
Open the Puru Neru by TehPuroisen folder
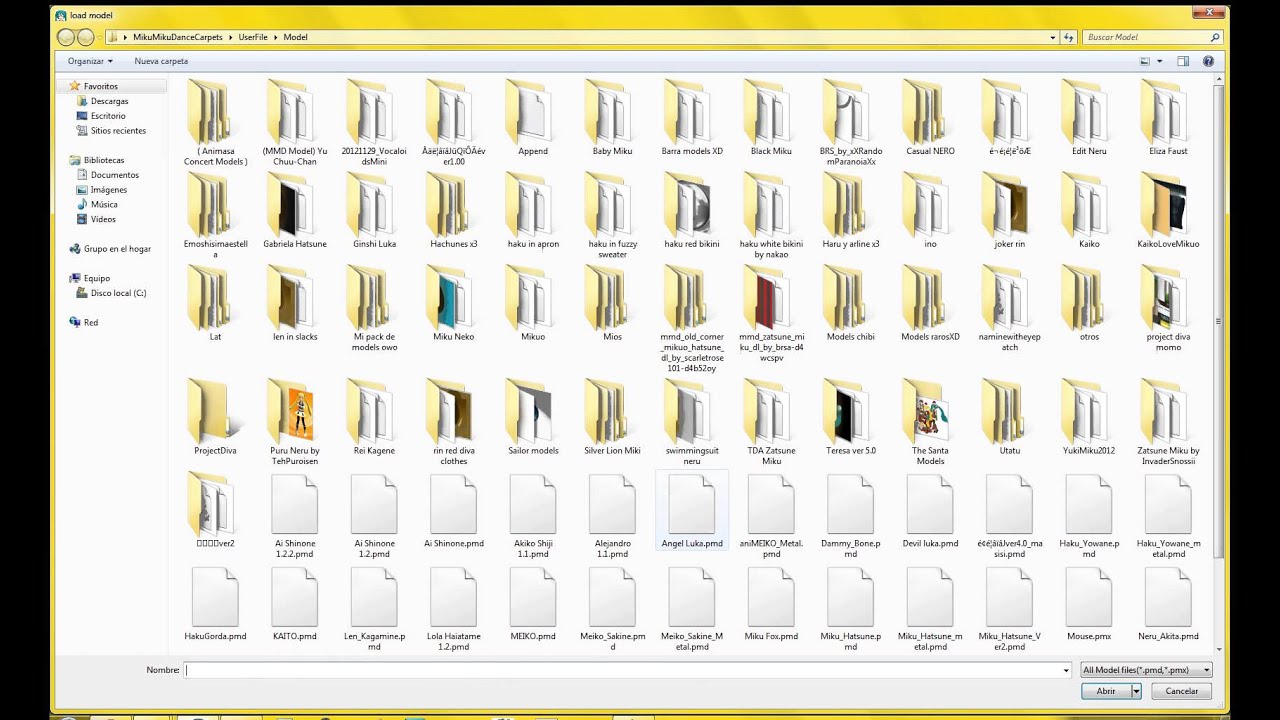[294, 421]
